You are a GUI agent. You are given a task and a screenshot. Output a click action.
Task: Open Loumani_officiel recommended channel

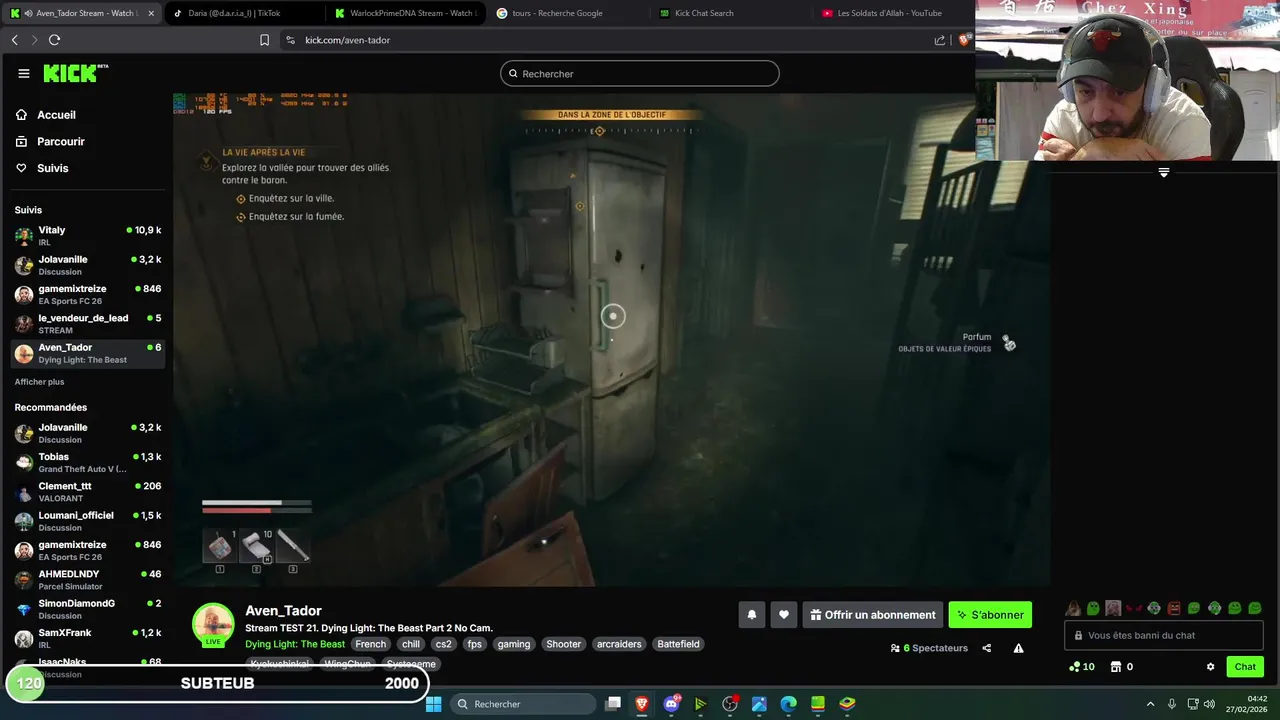click(x=88, y=521)
